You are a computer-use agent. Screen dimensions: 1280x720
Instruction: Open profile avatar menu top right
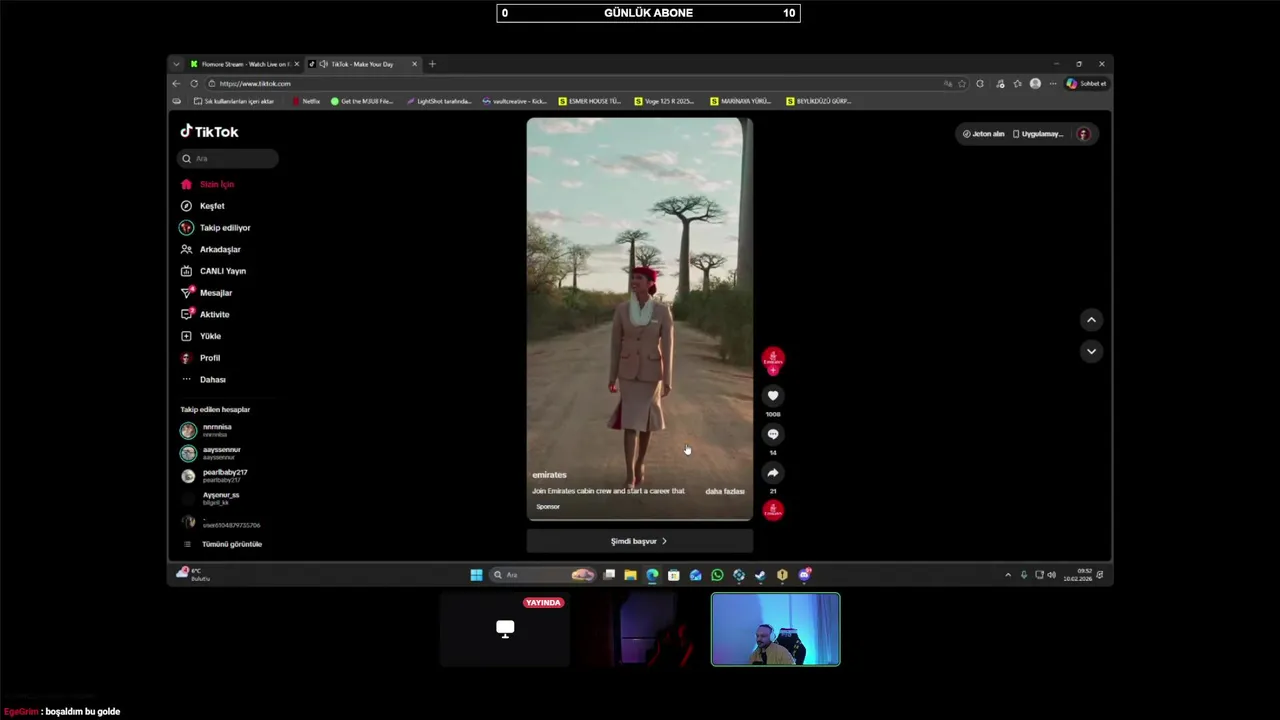click(x=1083, y=134)
